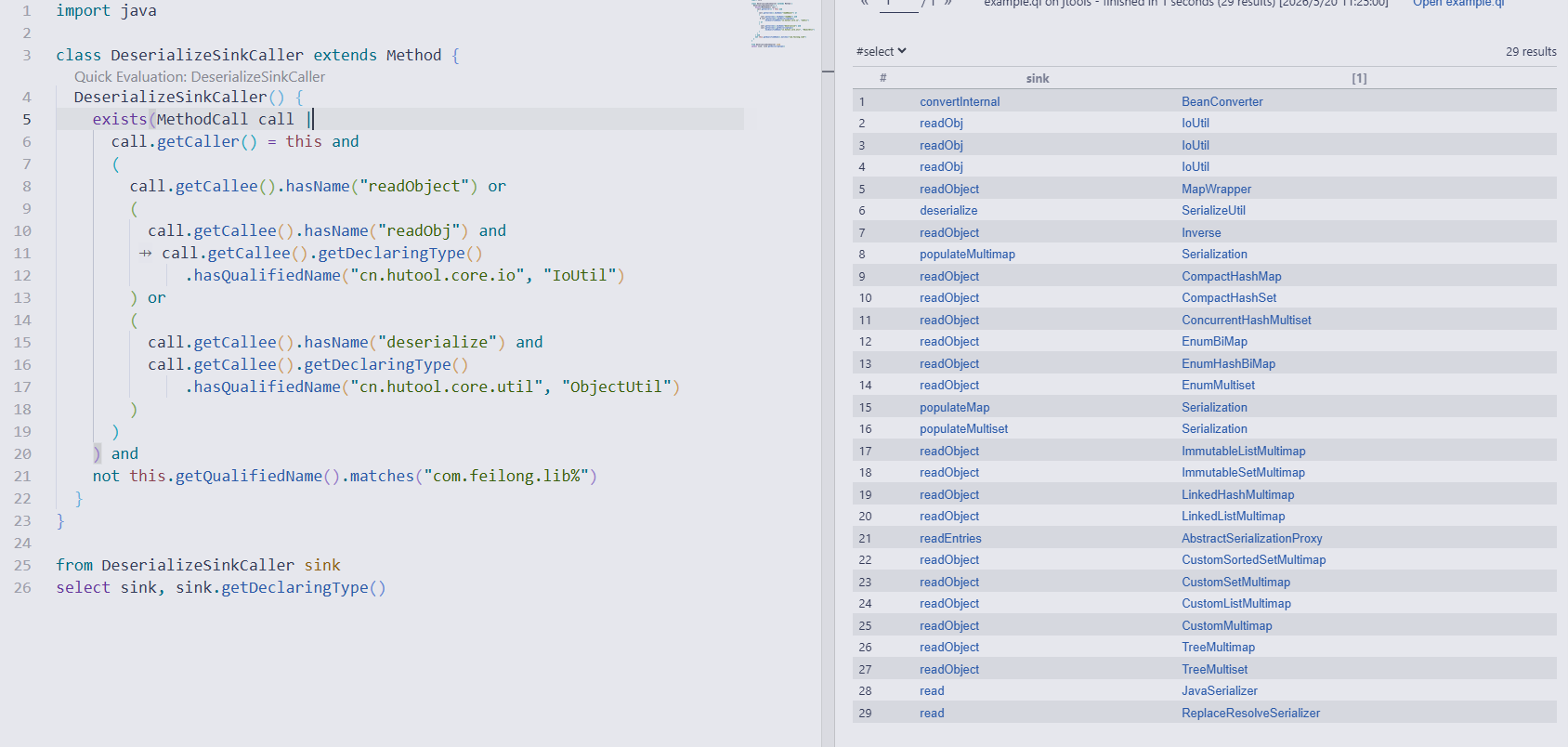Open the SerializeUtil type link
Viewport: 1568px width, 747px height.
pyautogui.click(x=1213, y=211)
